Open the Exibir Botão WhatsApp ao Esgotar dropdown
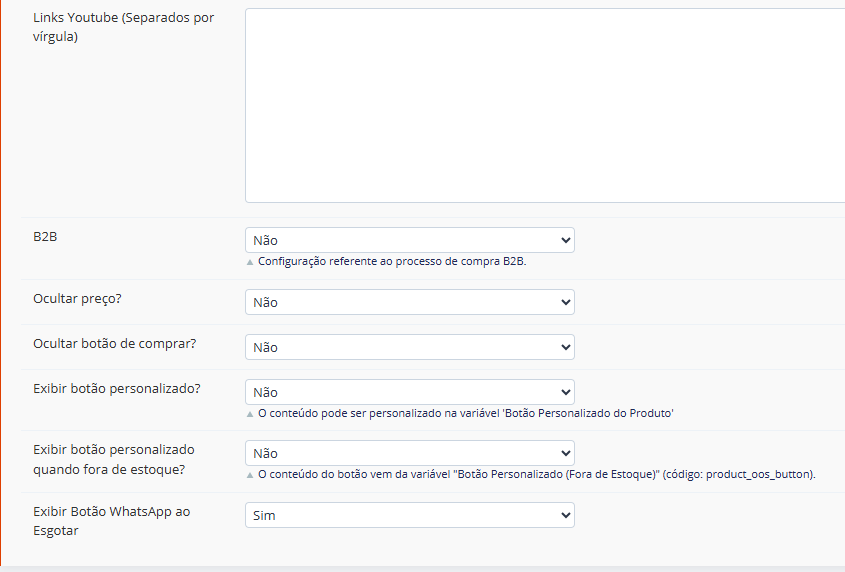Viewport: 845px width, 572px height. (x=410, y=515)
